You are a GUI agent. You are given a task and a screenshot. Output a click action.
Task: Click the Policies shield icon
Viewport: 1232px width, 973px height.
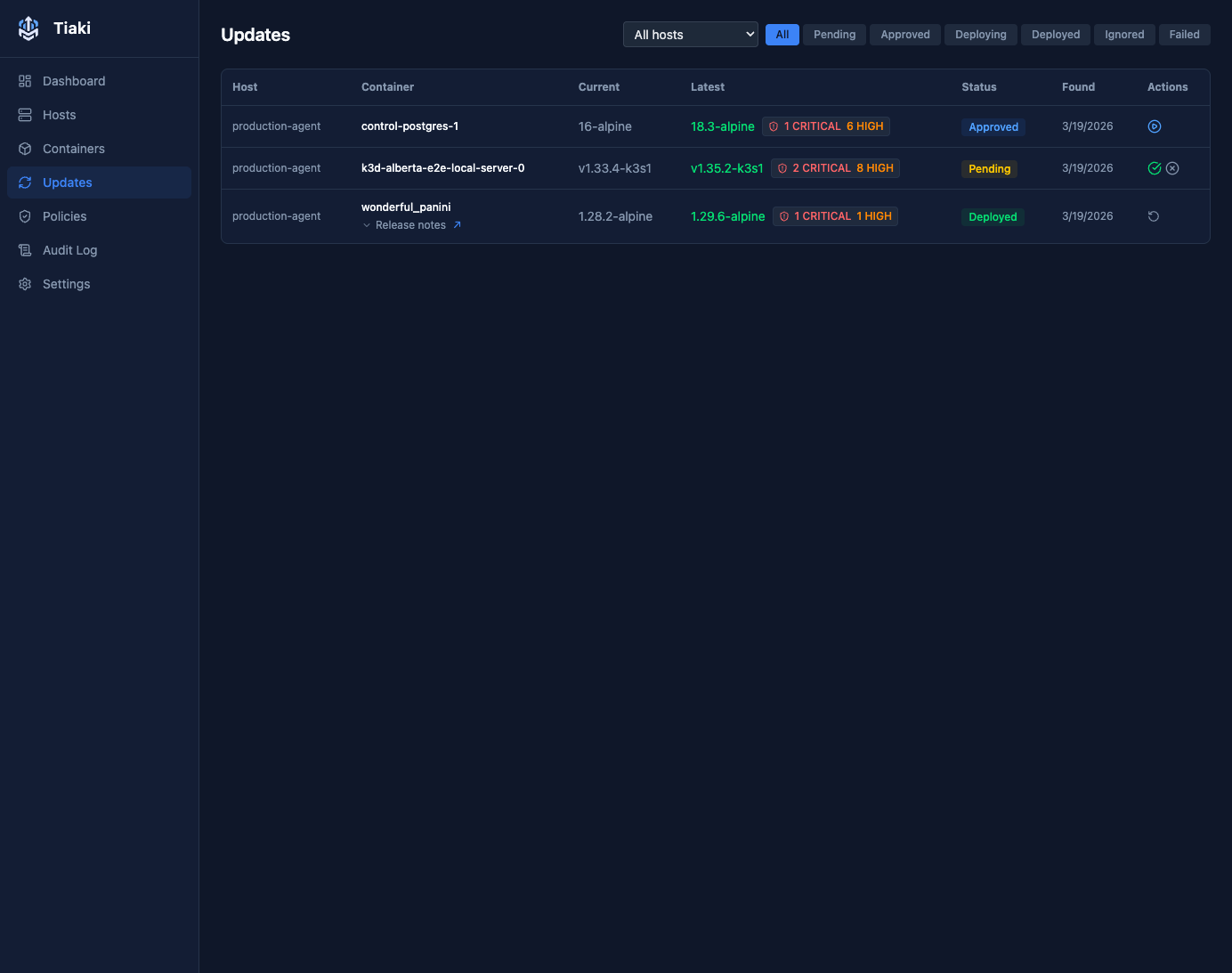click(x=25, y=216)
